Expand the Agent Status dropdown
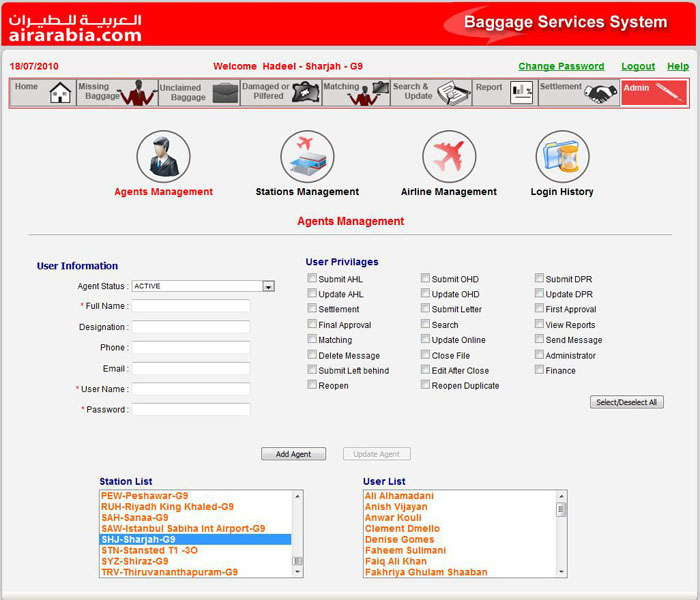The height and width of the screenshot is (600, 700). 268,286
